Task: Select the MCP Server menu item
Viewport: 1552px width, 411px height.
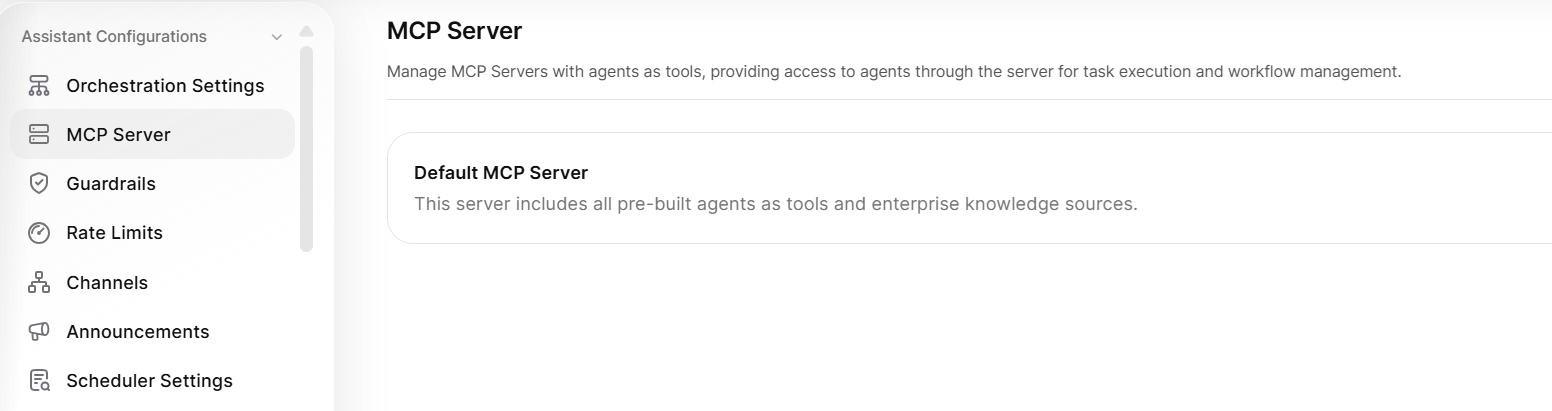Action: coord(118,135)
